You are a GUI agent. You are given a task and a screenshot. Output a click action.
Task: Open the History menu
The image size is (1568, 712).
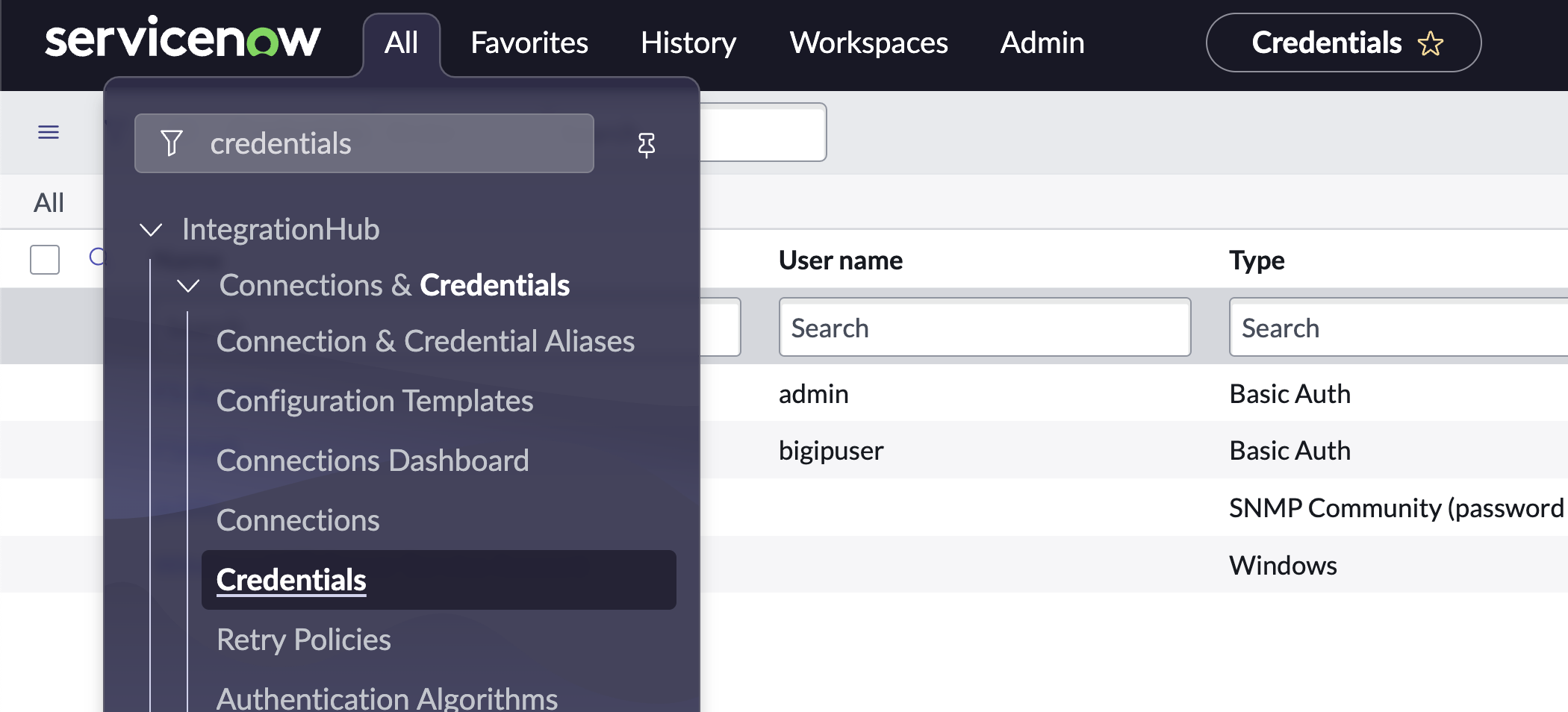click(688, 43)
